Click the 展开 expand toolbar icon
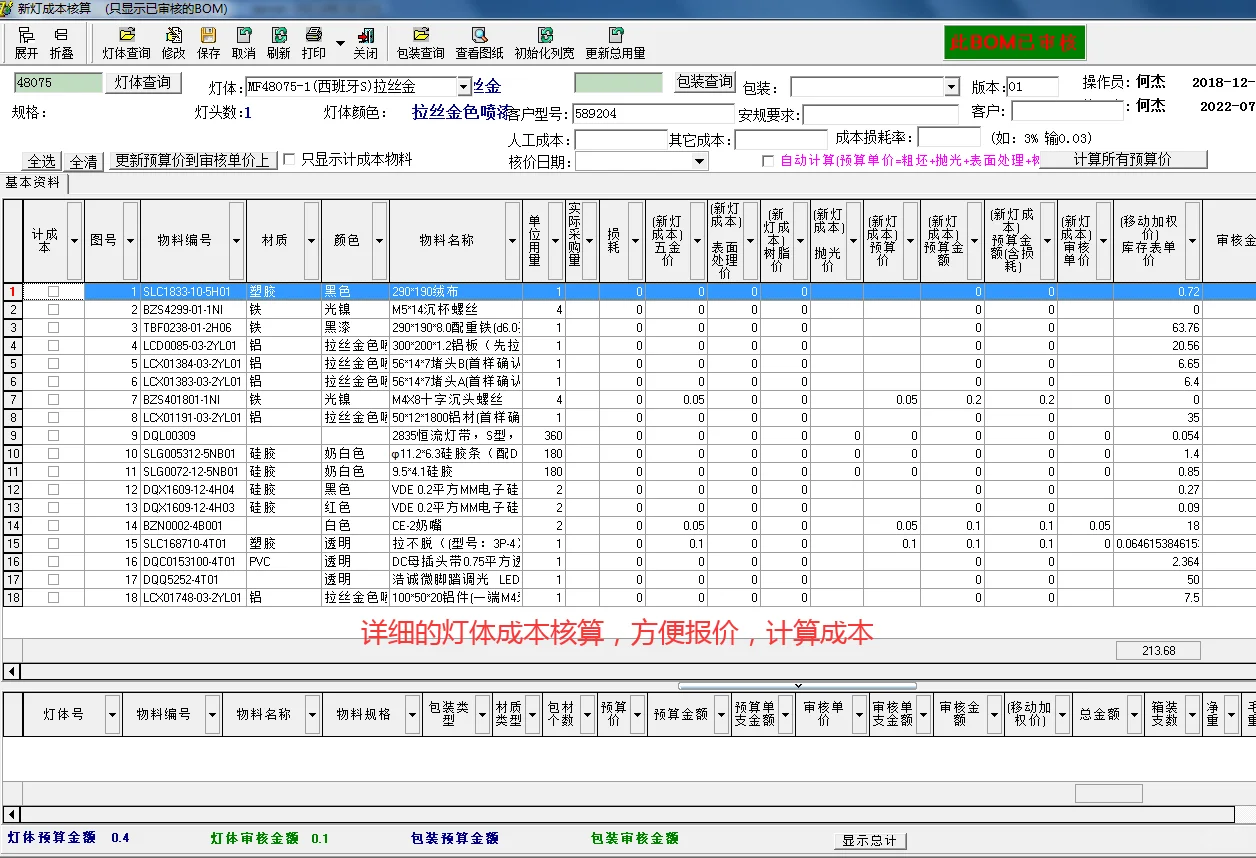 [26, 43]
